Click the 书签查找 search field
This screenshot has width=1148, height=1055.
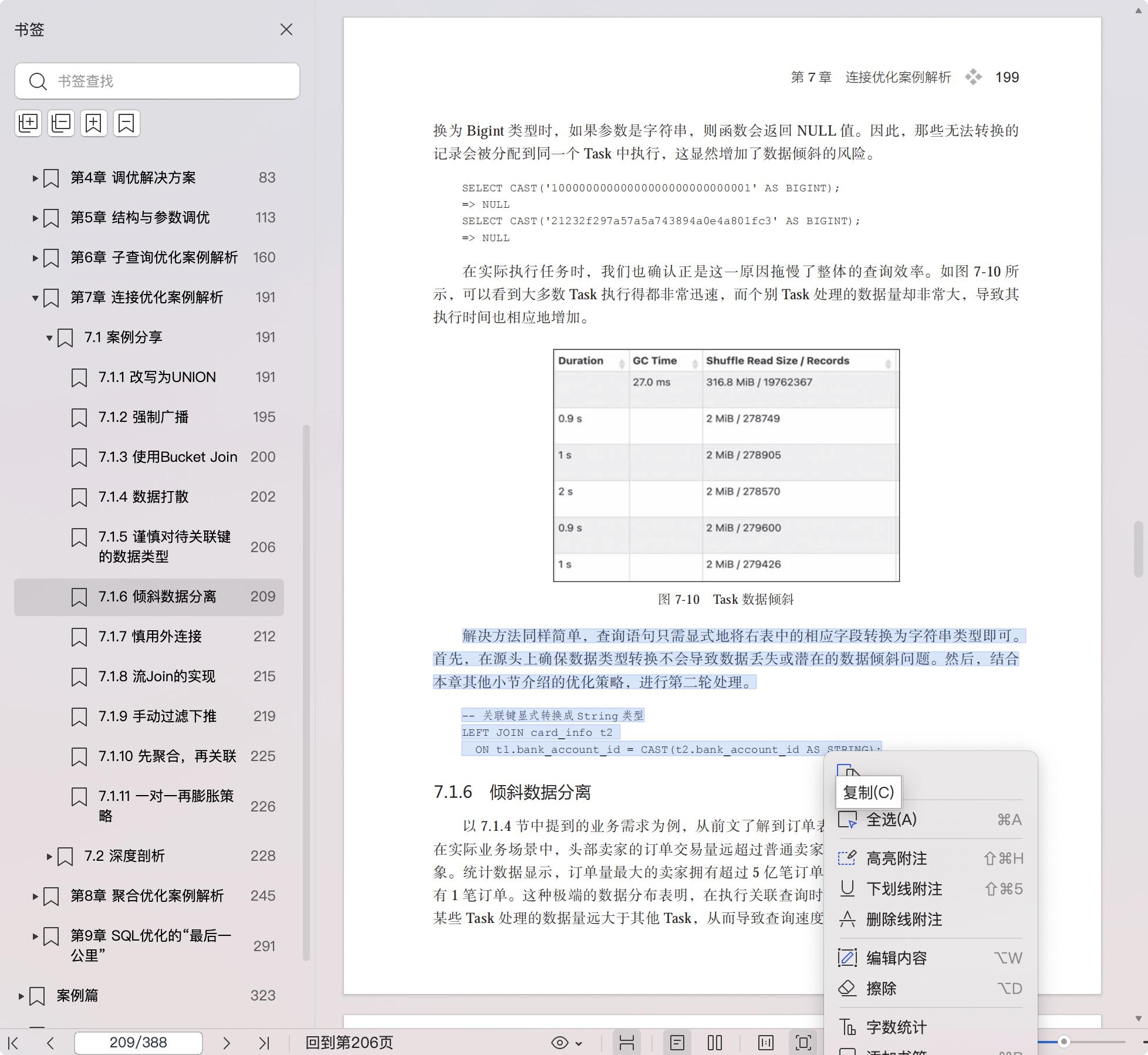[x=157, y=81]
